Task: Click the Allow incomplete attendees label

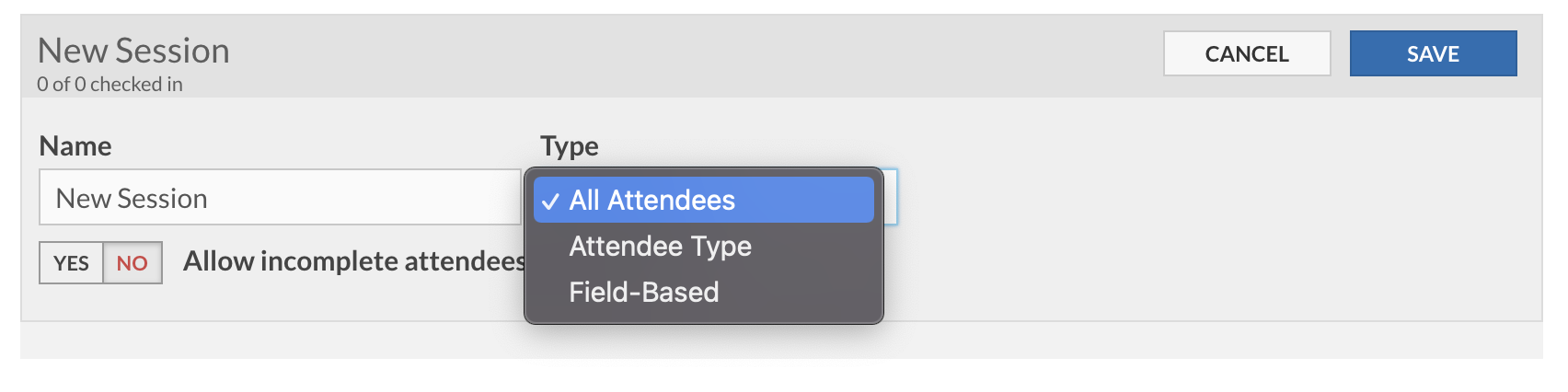Action: pos(354,261)
